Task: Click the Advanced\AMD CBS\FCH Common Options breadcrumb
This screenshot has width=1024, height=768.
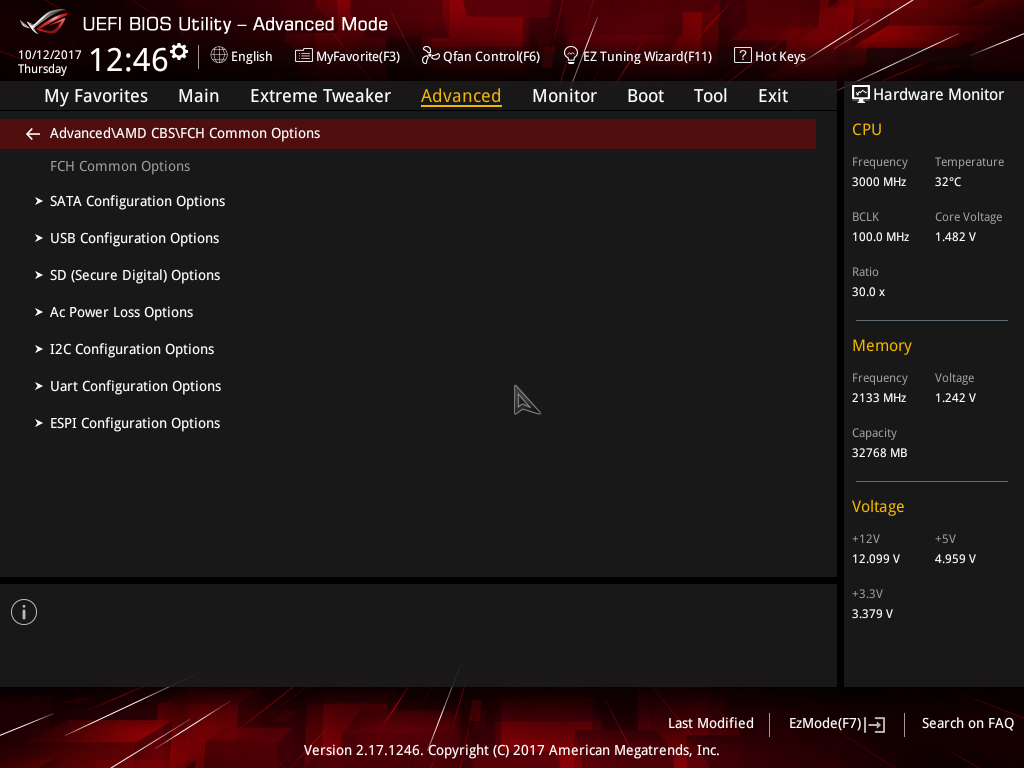Action: coord(185,133)
